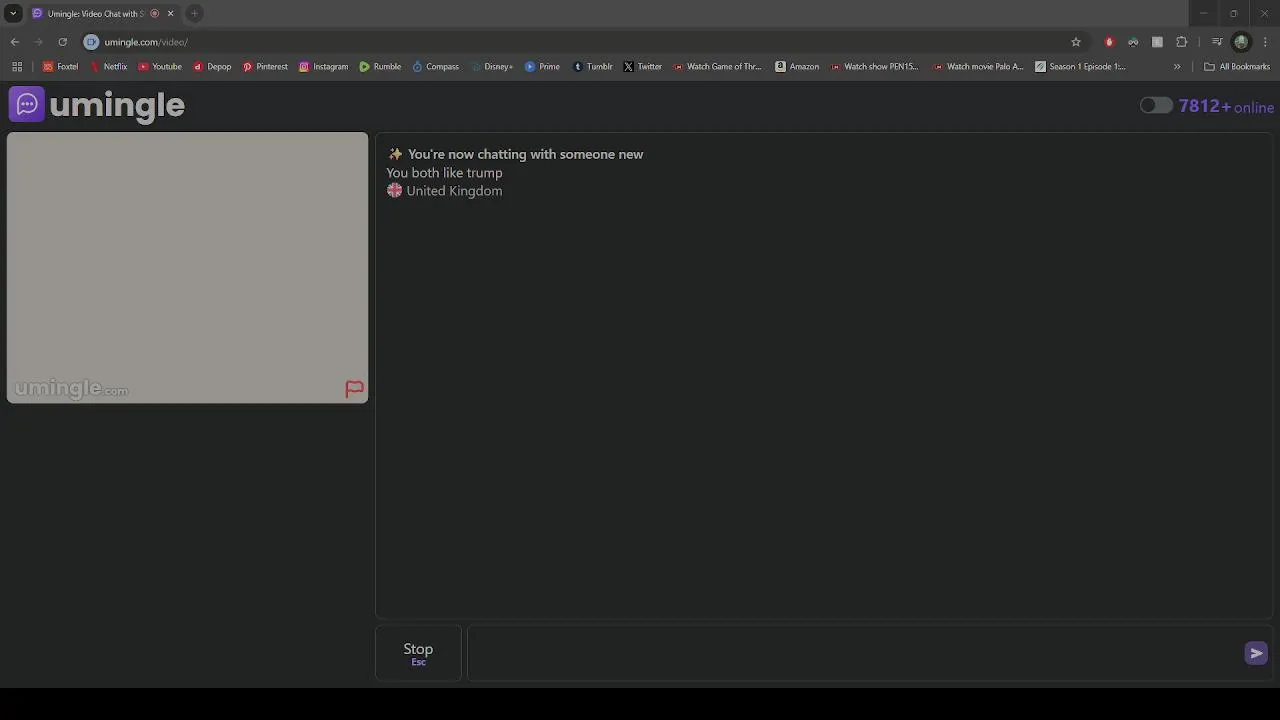Open the Foxtel bookmark
The width and height of the screenshot is (1280, 720).
pos(60,67)
